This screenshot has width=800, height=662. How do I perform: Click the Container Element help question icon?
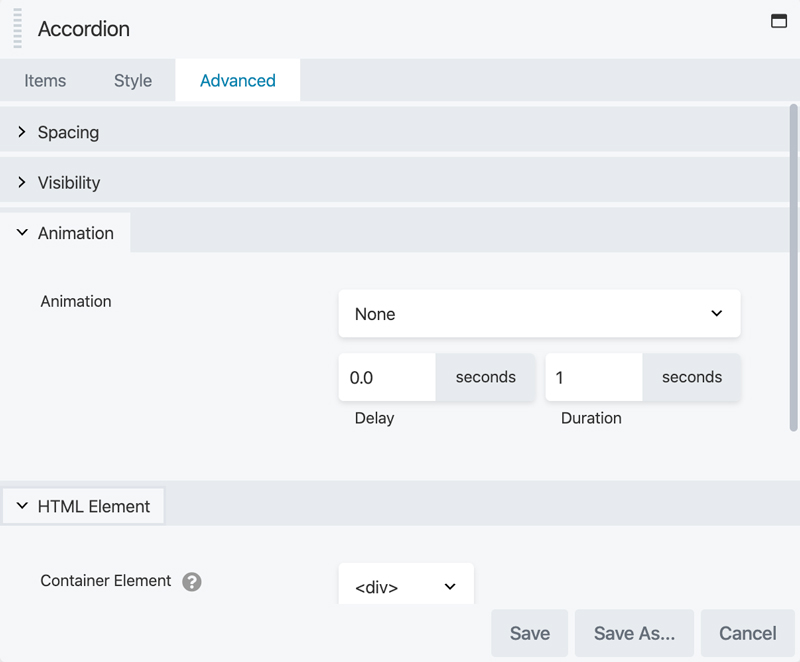[192, 581]
